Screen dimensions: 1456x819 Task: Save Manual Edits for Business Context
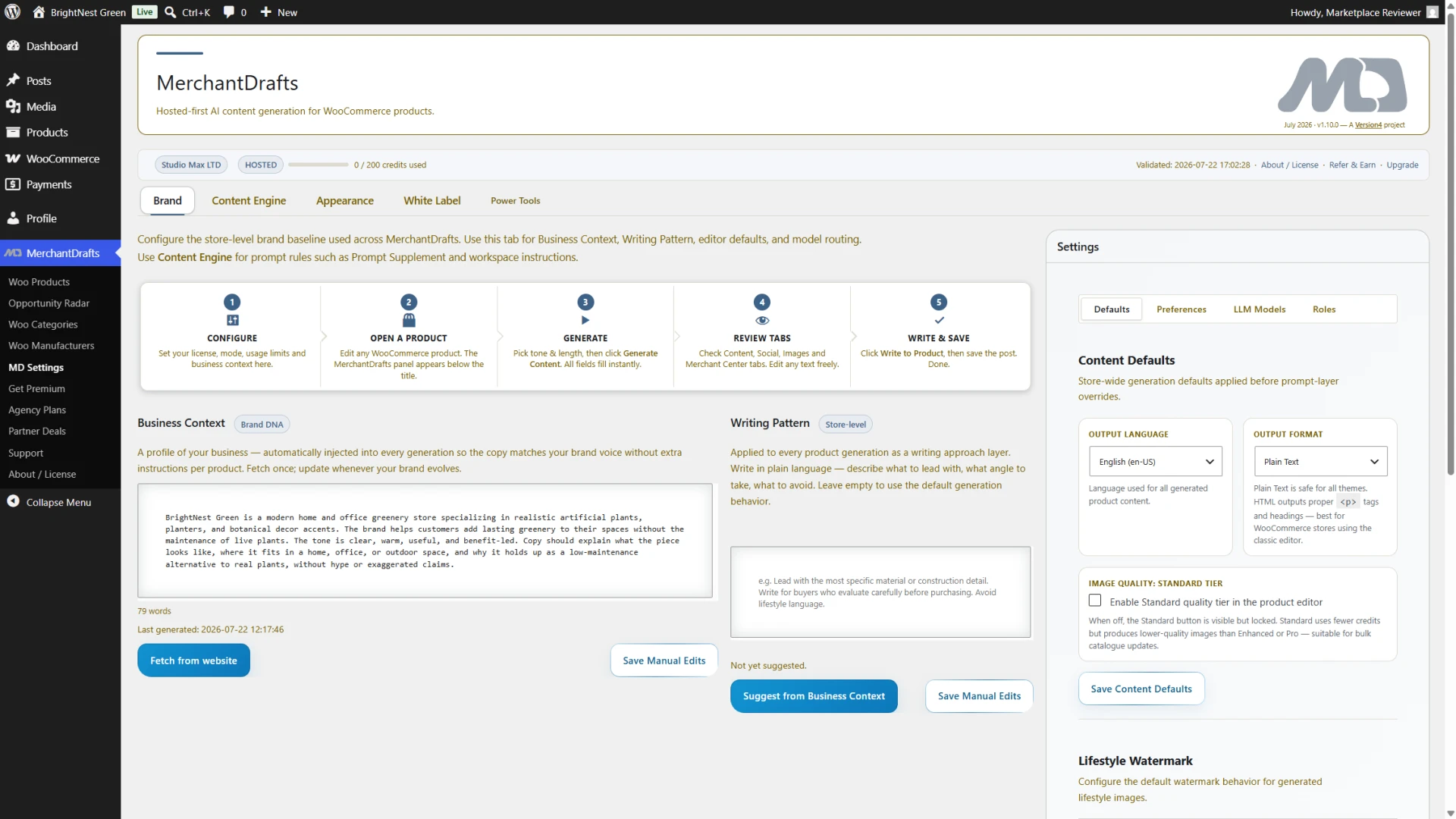coord(664,661)
